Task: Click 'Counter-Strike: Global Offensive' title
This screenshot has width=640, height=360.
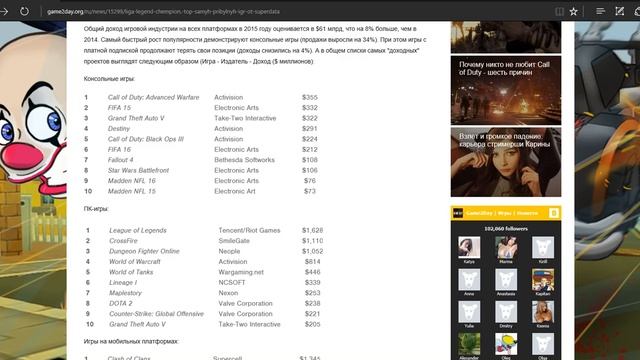Action: 156,313
